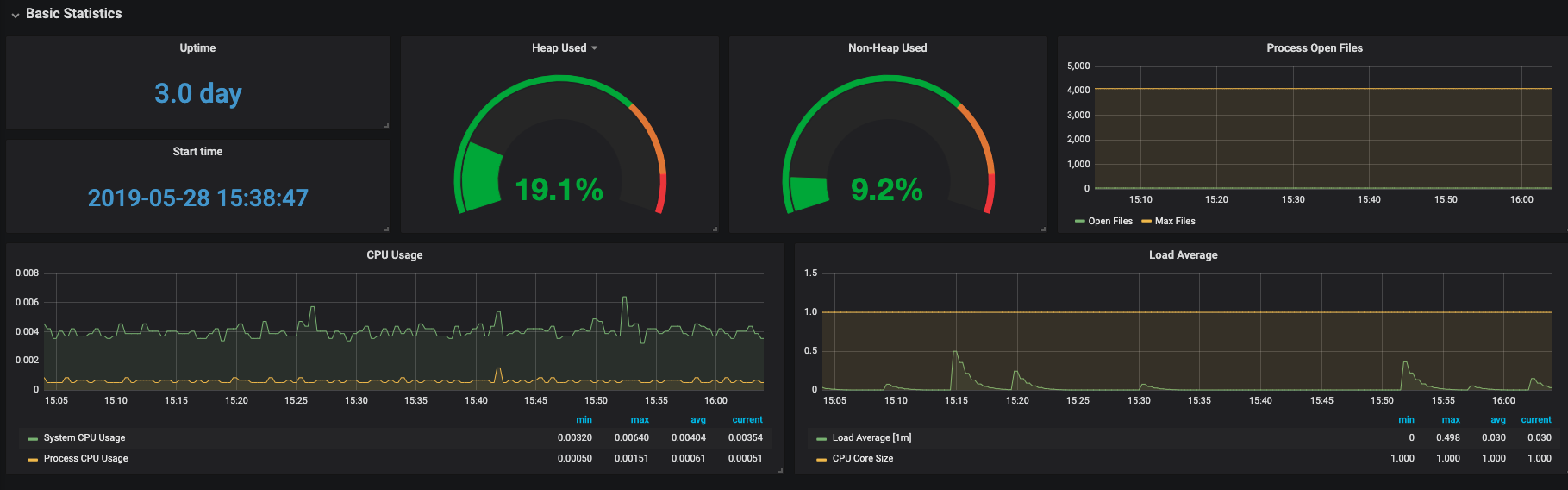This screenshot has height=490, width=1568.
Task: Toggle the Open Files legend series
Action: [1110, 222]
